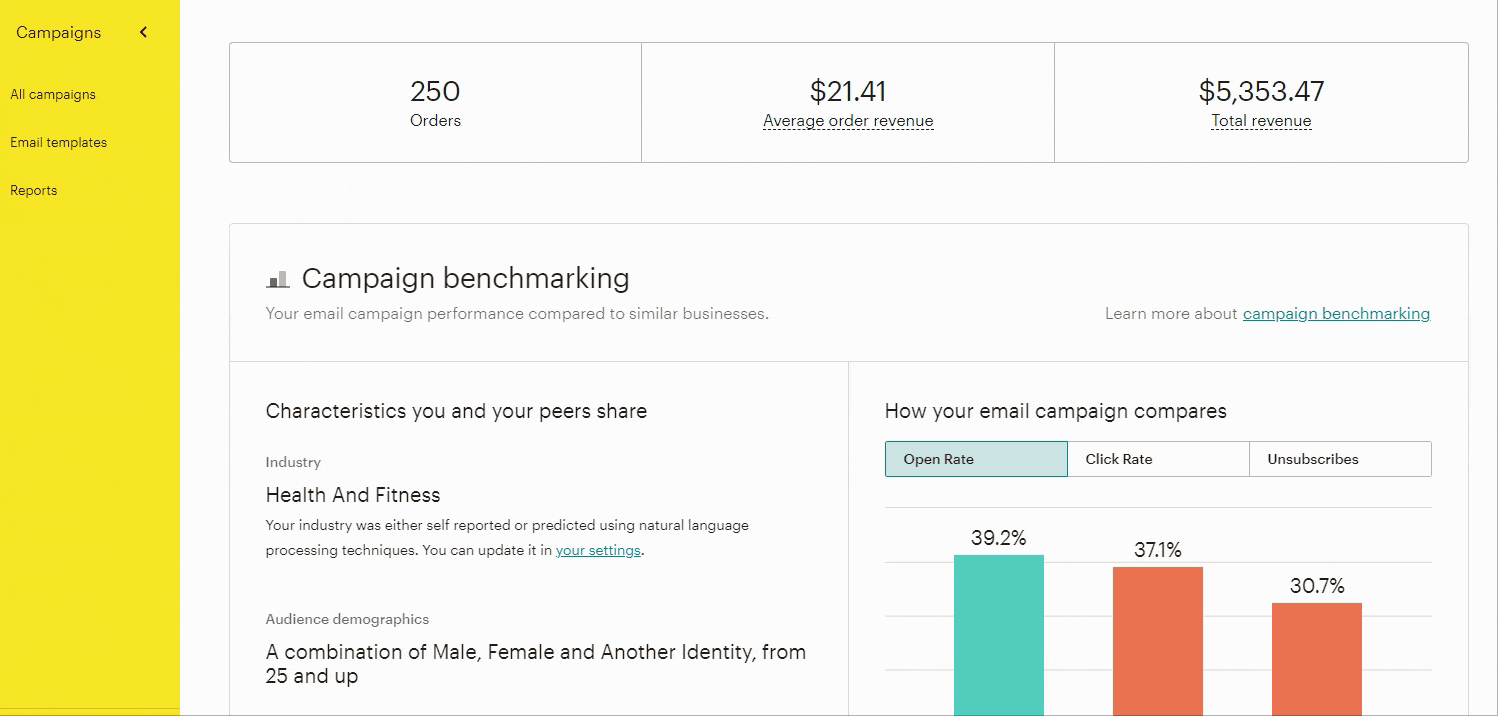Click the Campaign benchmarking bar chart icon

(277, 279)
